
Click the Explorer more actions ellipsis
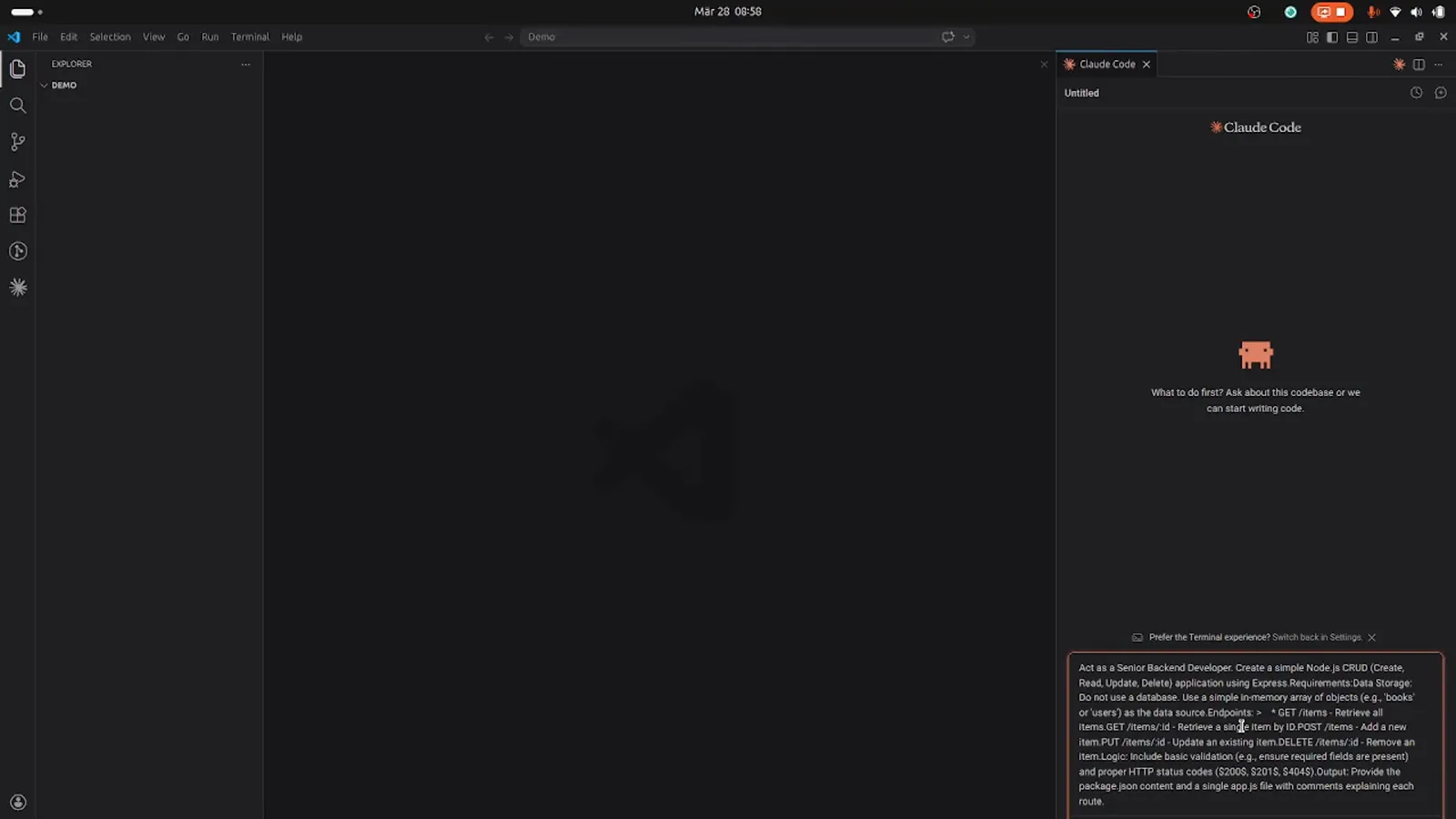point(246,65)
